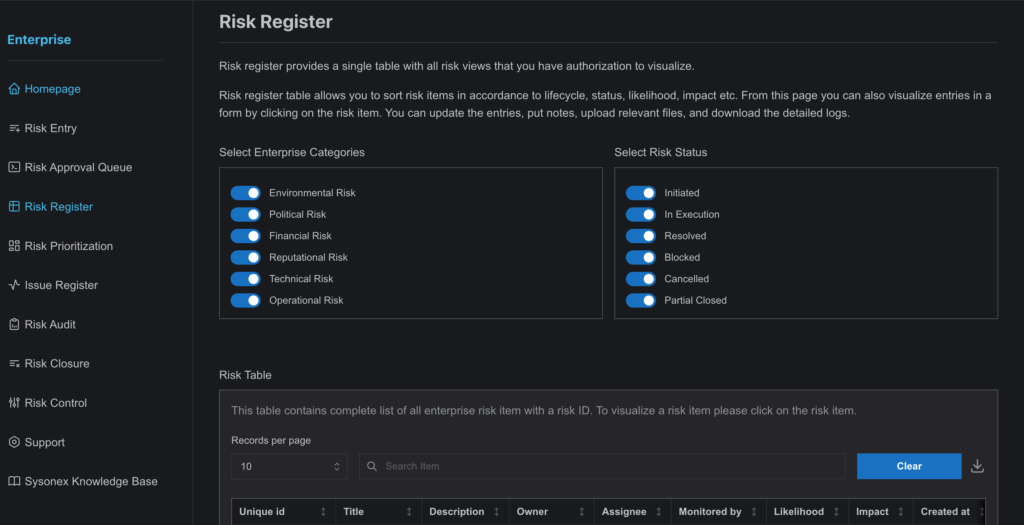Click the Risk Audit clipboard icon
Image resolution: width=1024 pixels, height=525 pixels.
tap(14, 324)
